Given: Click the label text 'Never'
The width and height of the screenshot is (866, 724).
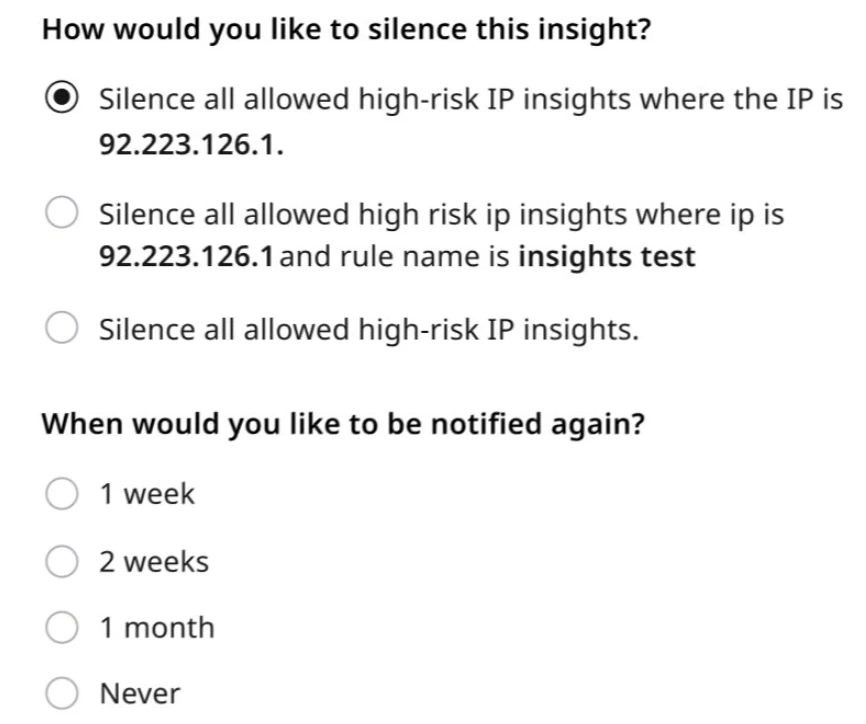Looking at the screenshot, I should (140, 693).
